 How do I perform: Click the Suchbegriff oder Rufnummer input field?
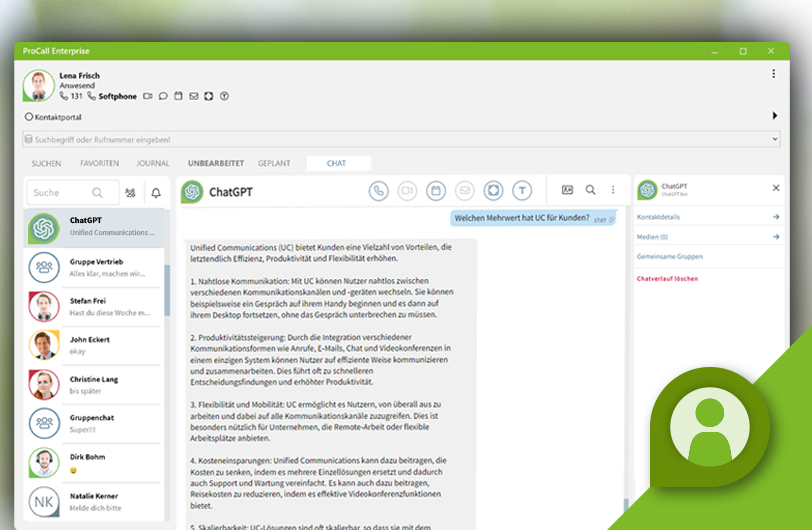(401, 139)
